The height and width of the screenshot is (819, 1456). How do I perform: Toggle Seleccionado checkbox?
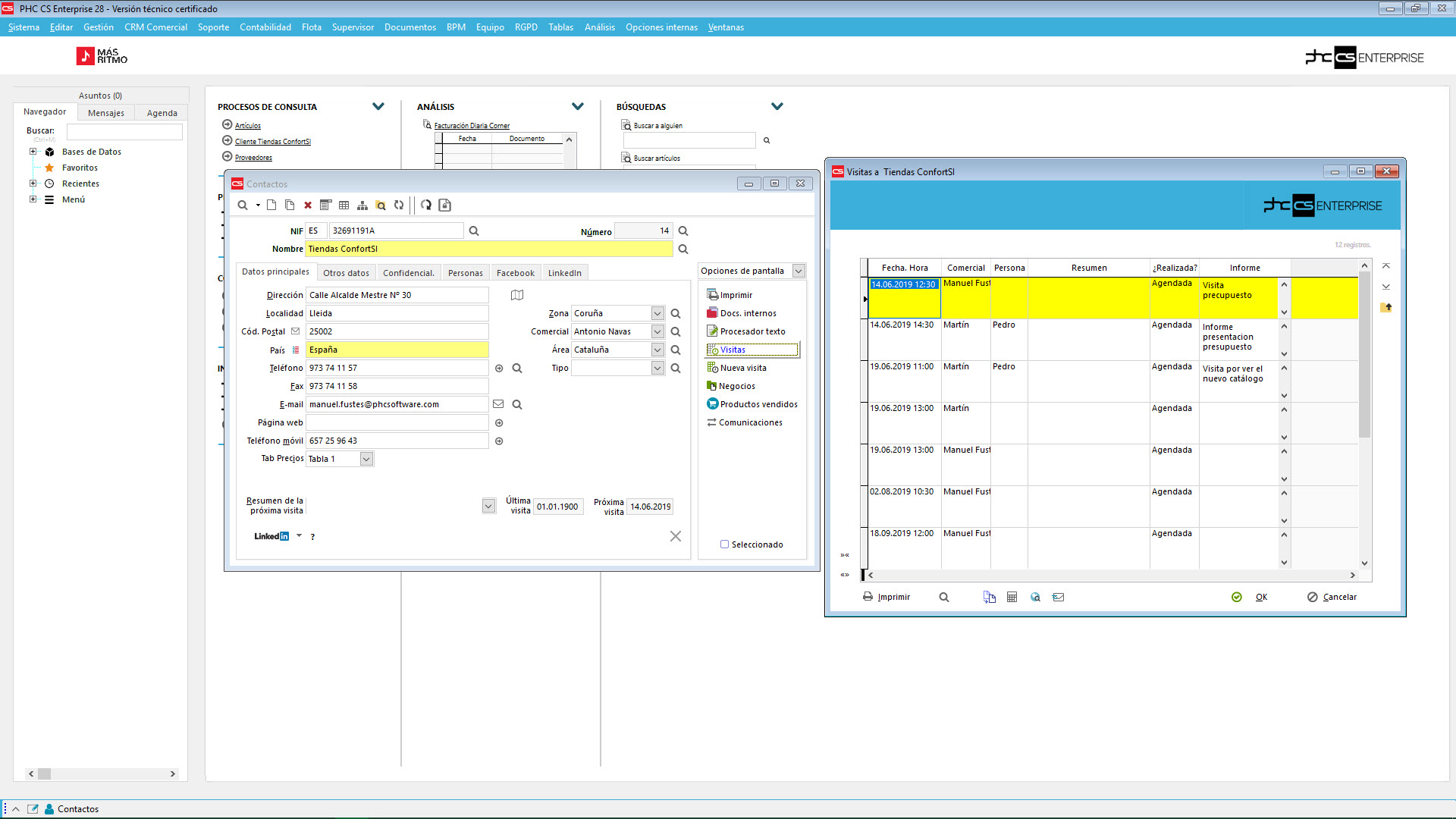tap(724, 544)
